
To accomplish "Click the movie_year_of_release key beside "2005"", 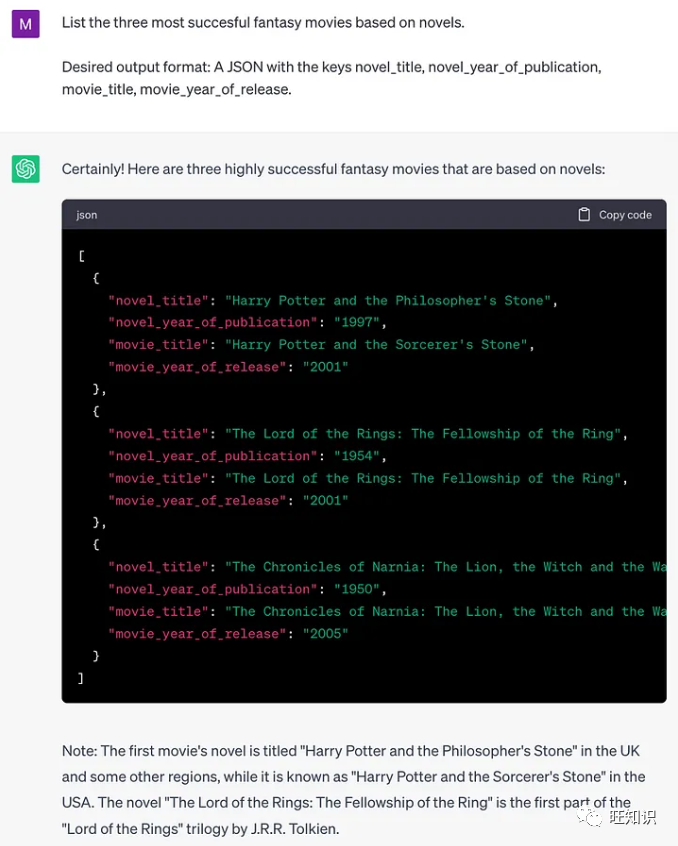I will coord(197,634).
